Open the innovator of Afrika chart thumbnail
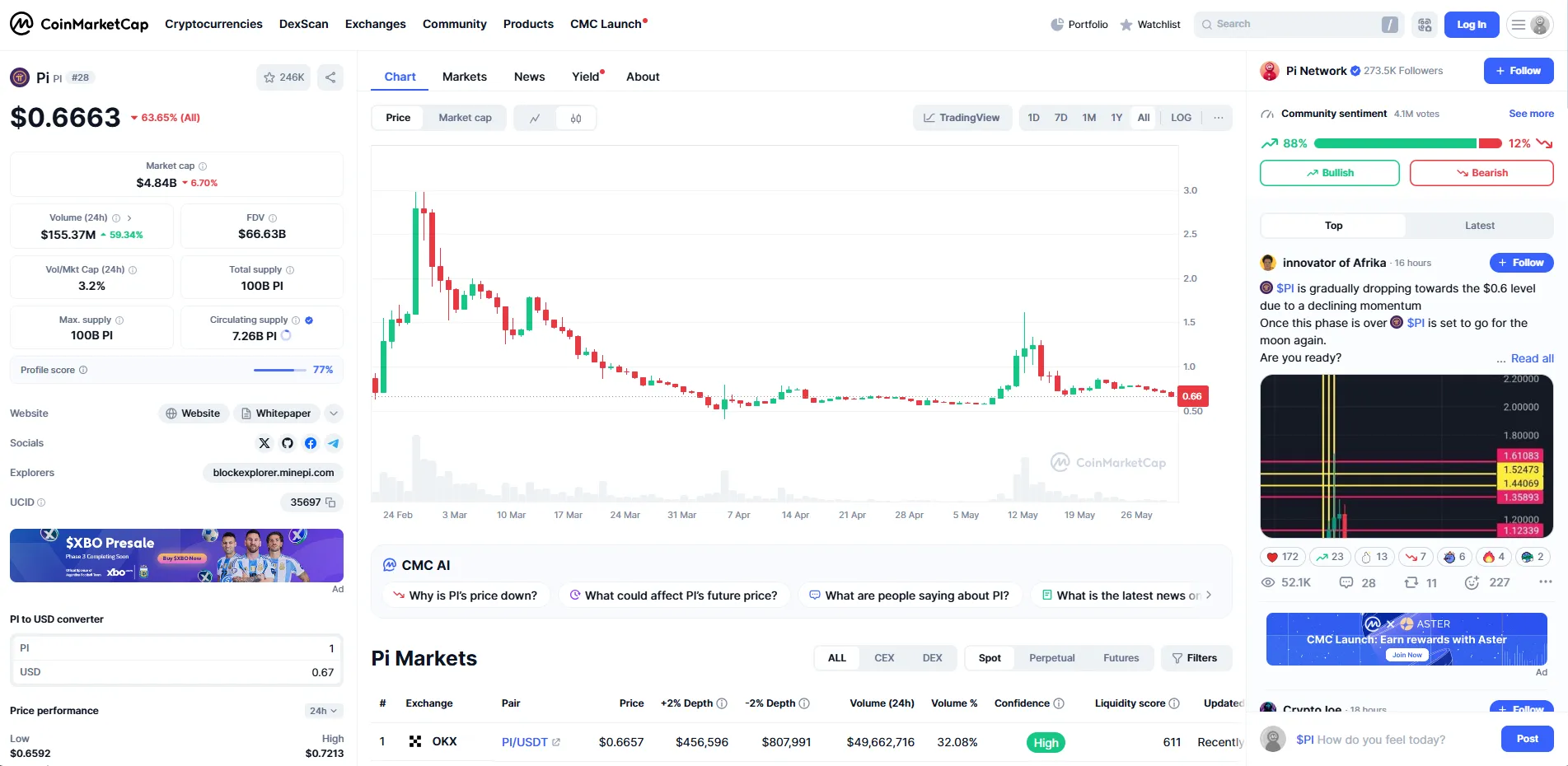Screen dimensions: 1568x766 1407,456
